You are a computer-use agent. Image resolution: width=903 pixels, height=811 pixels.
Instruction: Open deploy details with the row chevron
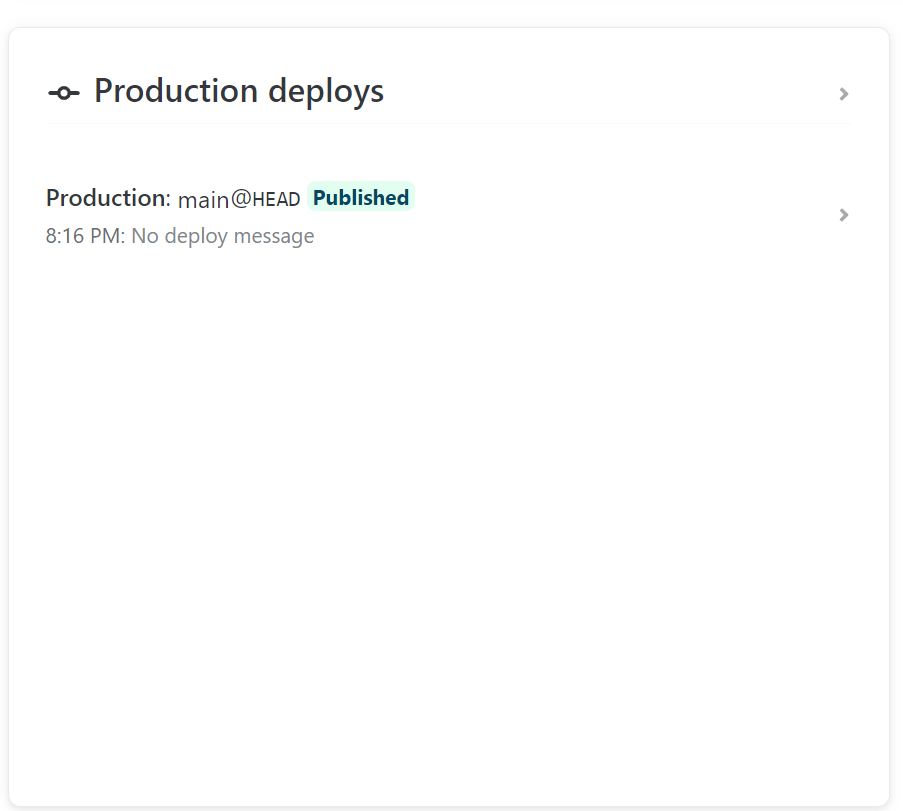click(844, 215)
